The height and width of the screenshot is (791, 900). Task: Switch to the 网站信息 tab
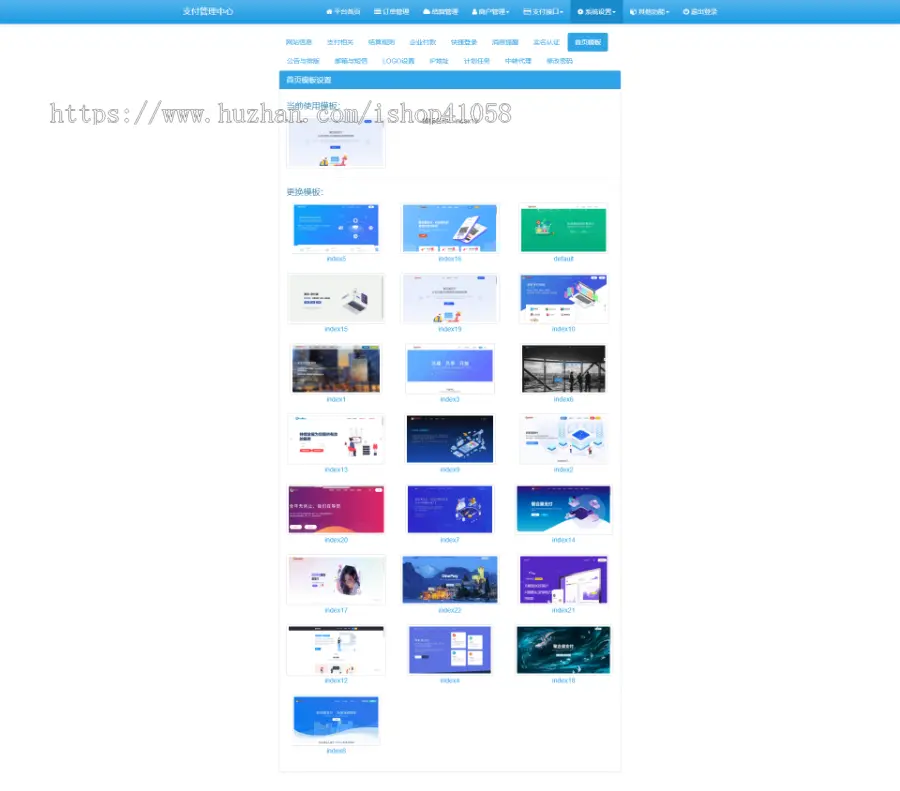click(x=298, y=43)
